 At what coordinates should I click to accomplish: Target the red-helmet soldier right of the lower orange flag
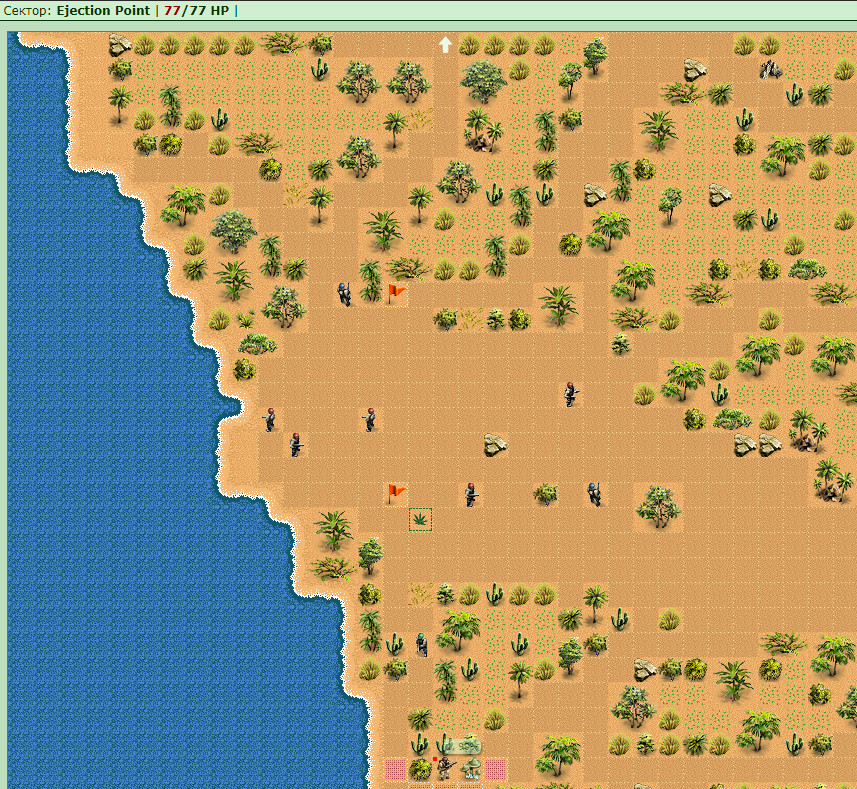[x=471, y=494]
